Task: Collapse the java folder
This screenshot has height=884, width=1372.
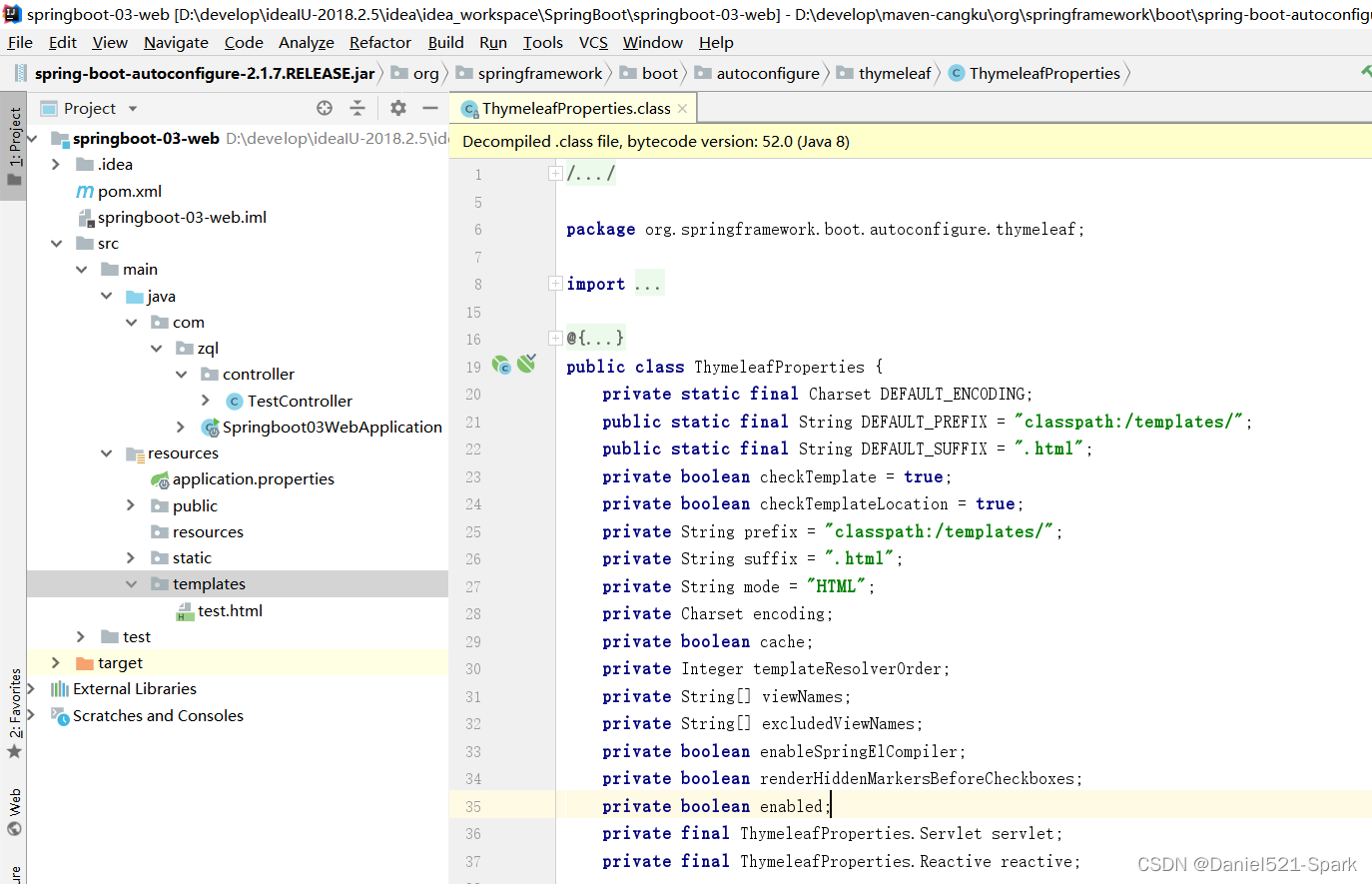Action: pyautogui.click(x=106, y=296)
